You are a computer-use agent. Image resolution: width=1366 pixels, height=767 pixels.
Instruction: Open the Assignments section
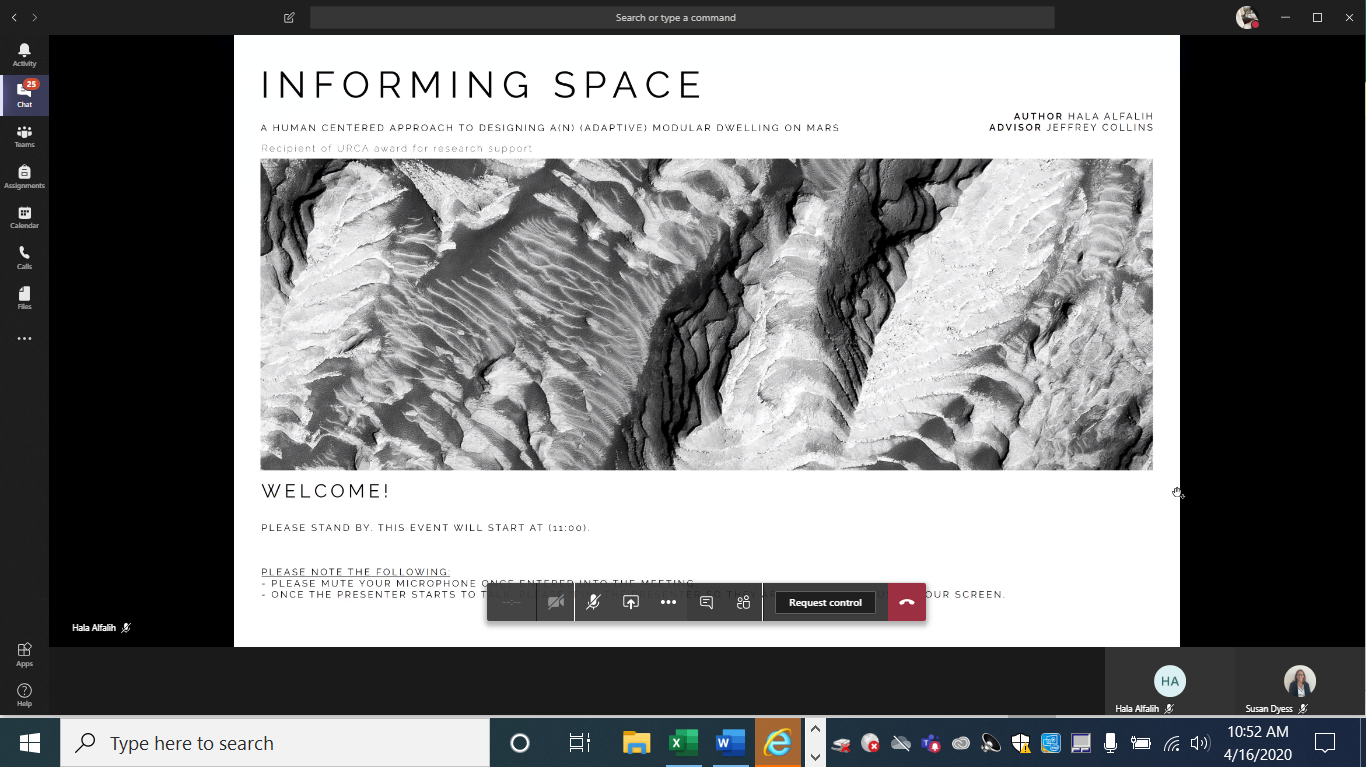click(x=24, y=177)
